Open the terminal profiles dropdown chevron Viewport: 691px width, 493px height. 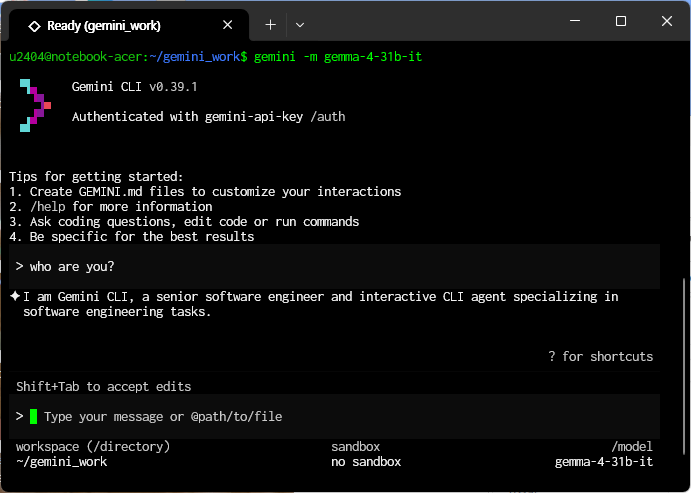[x=300, y=25]
